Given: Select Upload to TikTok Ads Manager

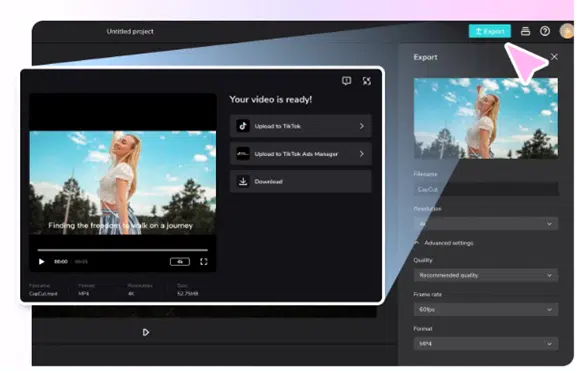Looking at the screenshot, I should click(300, 154).
